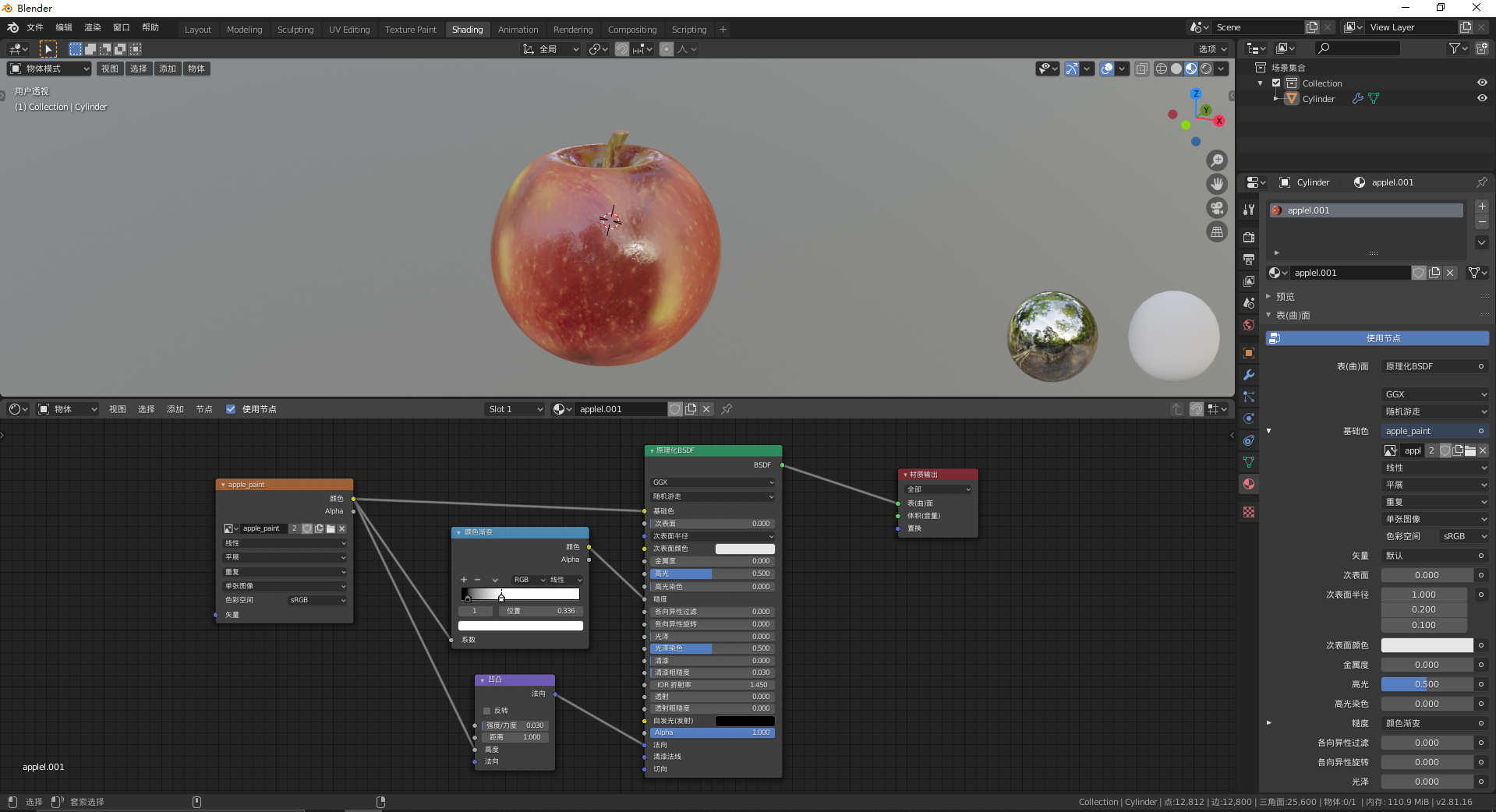The height and width of the screenshot is (812, 1496).
Task: Open the 添加 menu button in viewport header
Action: (168, 69)
